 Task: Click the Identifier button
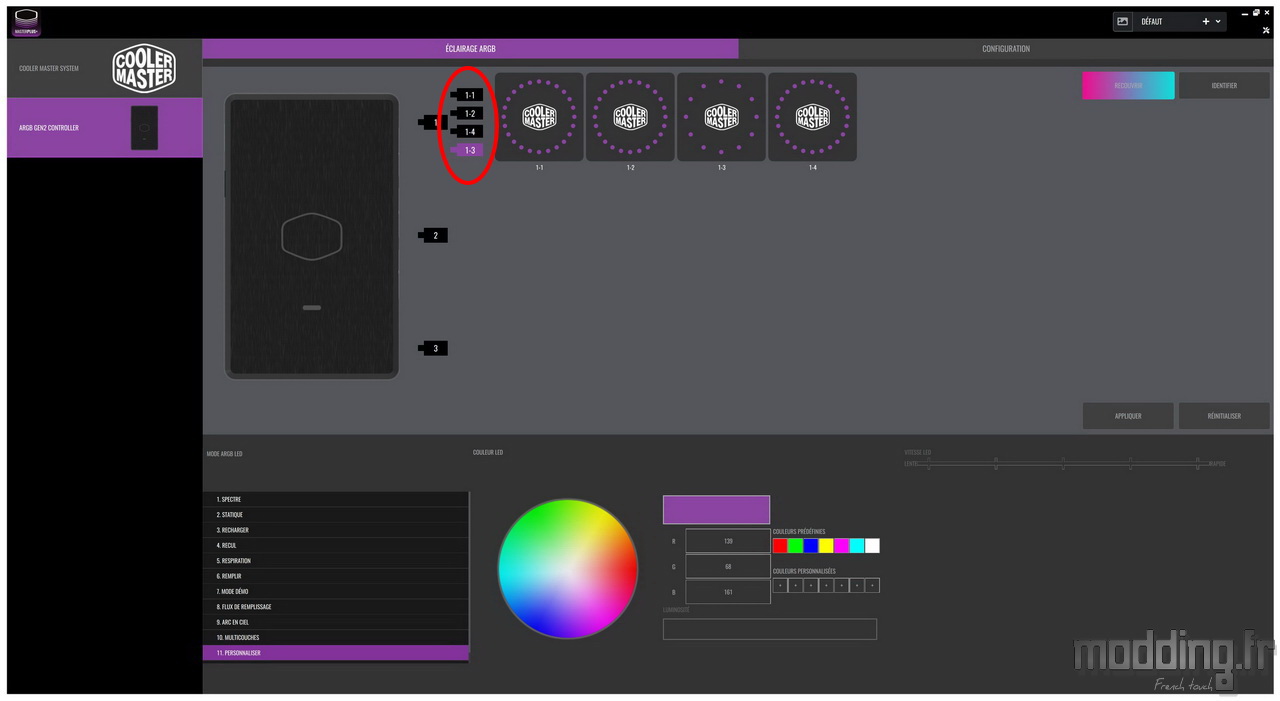click(x=1224, y=86)
